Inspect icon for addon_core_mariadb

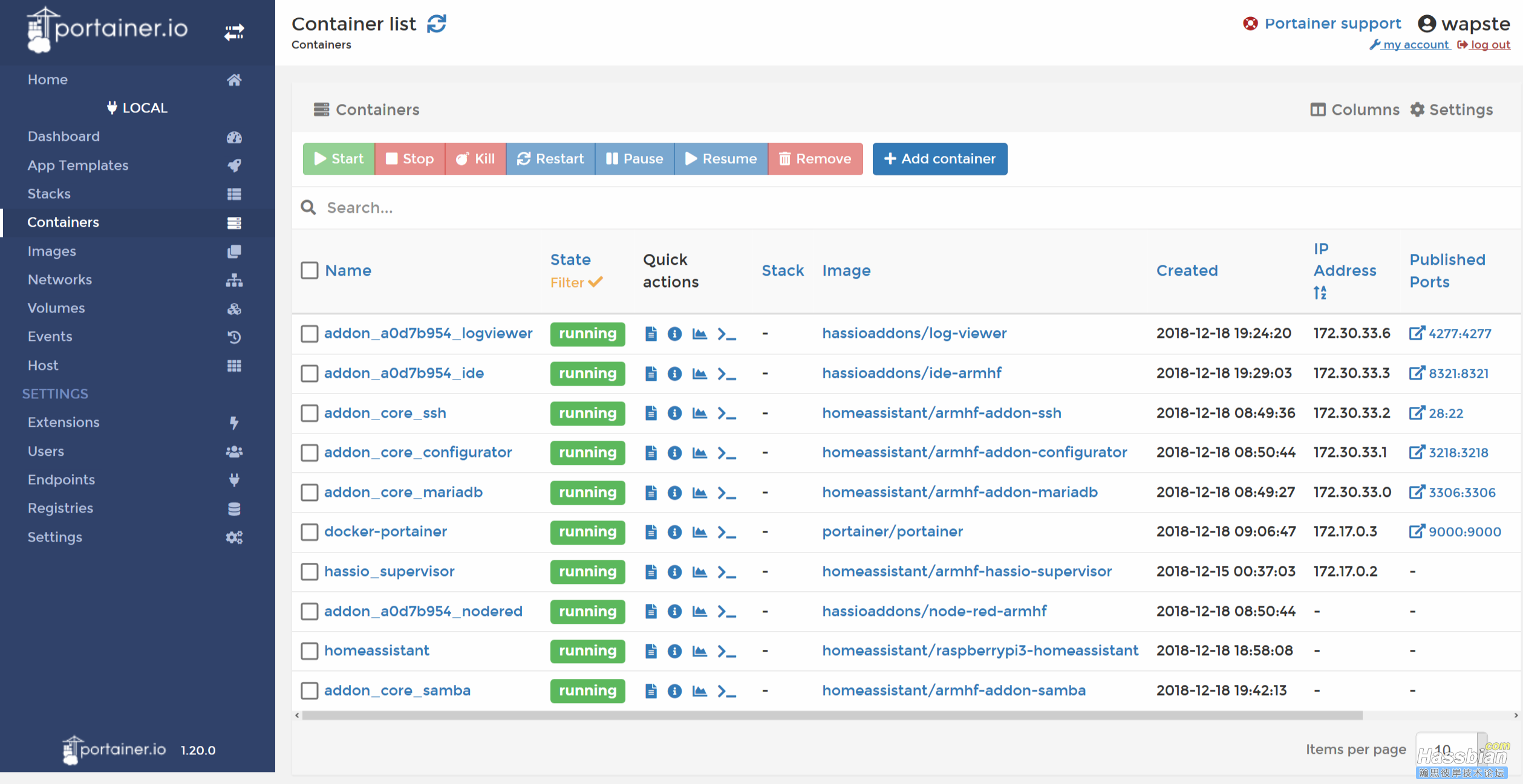point(674,493)
